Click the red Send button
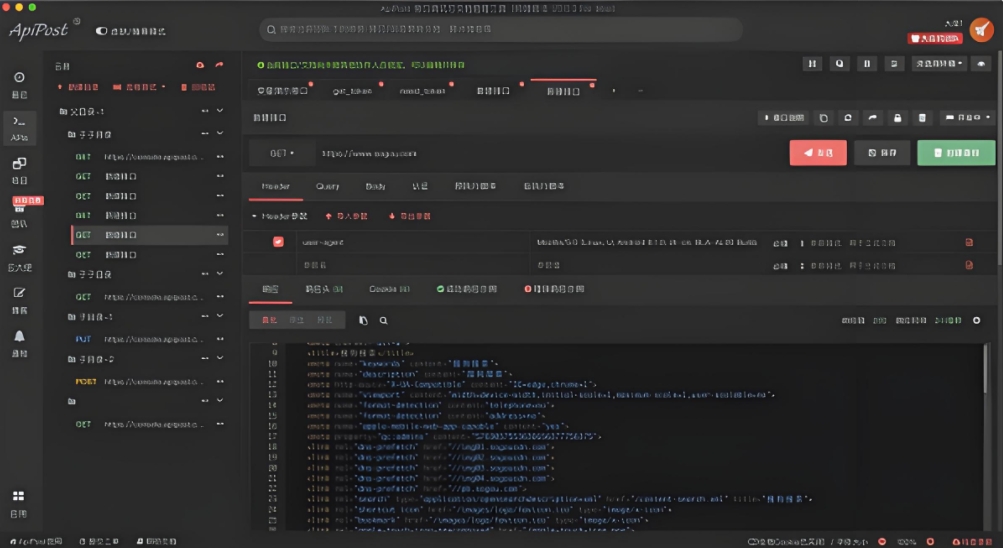This screenshot has height=548, width=1003. pos(817,153)
